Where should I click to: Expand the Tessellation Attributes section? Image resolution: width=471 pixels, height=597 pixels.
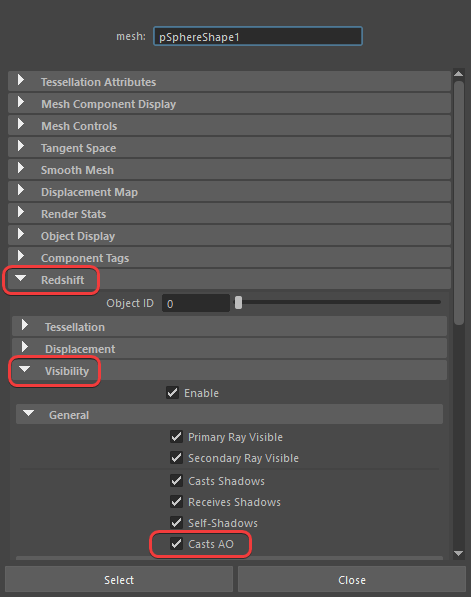21,80
